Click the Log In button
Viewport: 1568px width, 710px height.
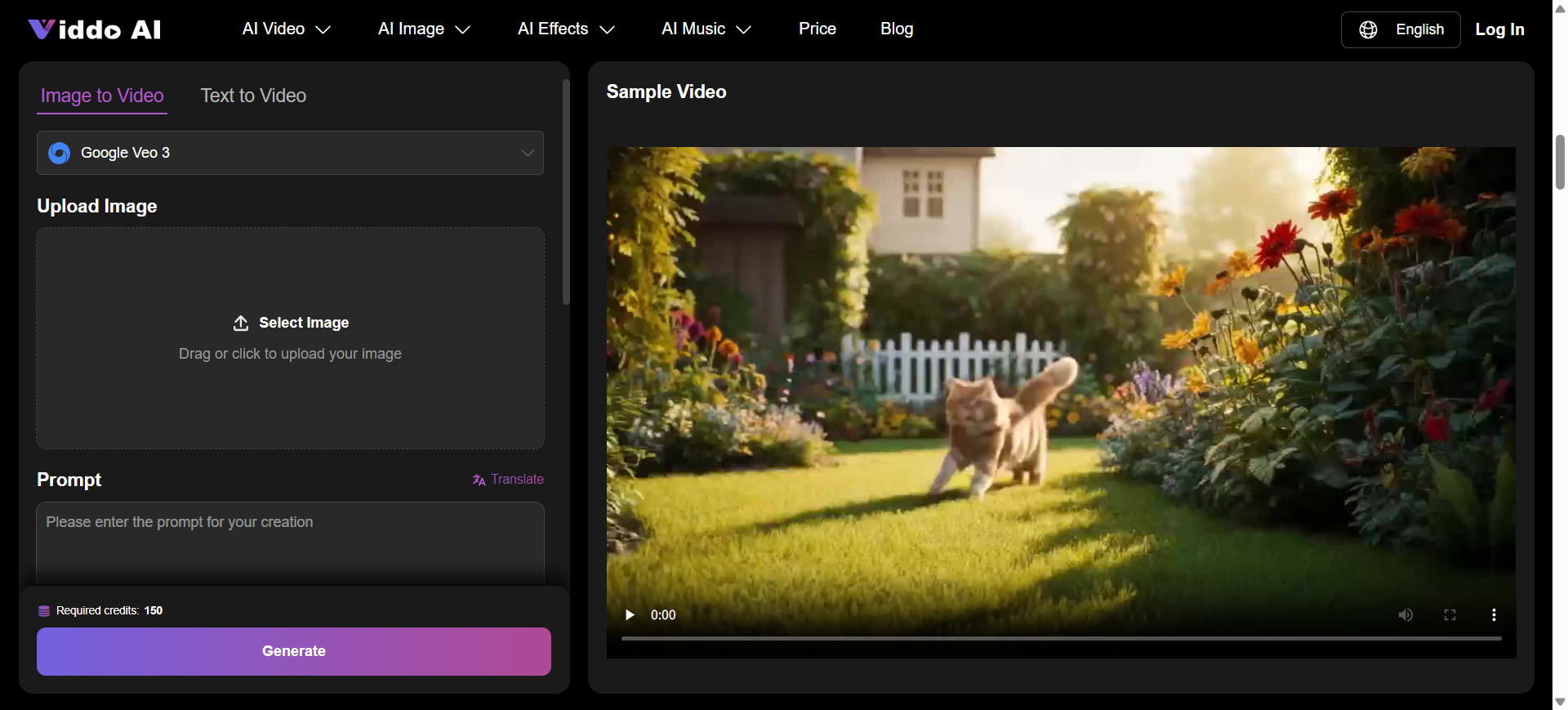pos(1499,29)
